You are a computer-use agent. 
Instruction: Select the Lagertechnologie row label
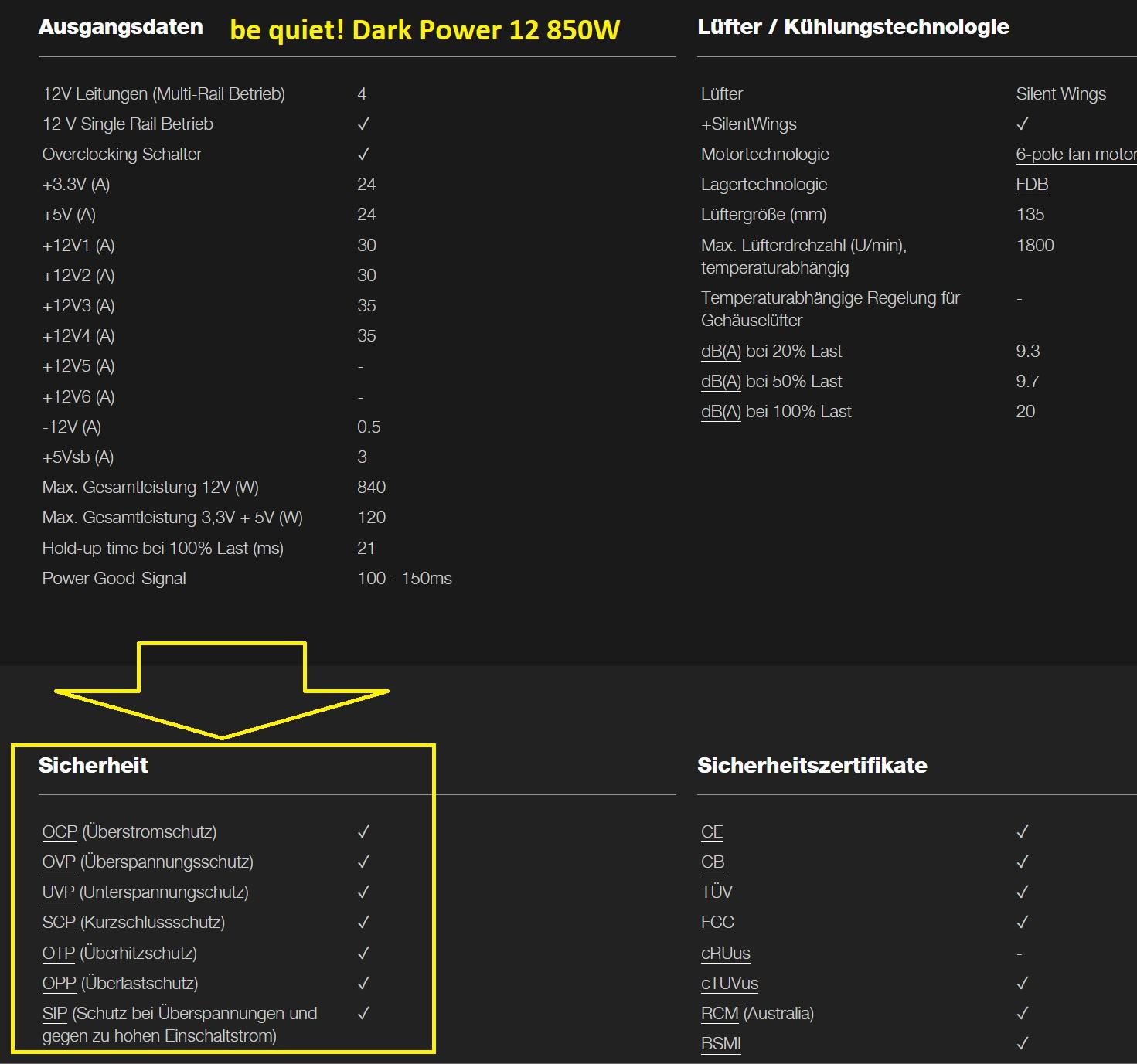(x=764, y=185)
